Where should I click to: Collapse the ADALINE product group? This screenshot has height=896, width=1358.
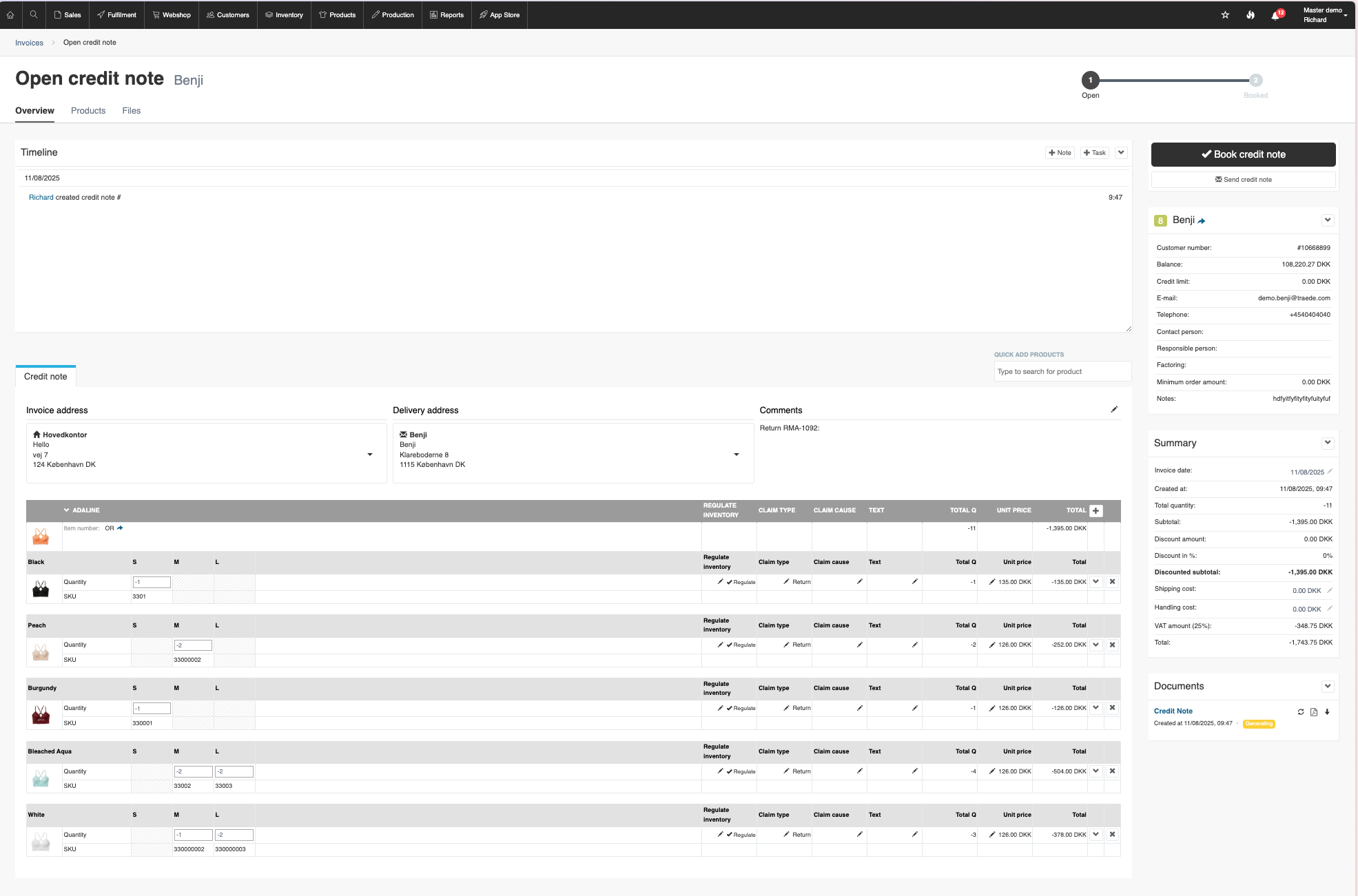click(x=67, y=510)
